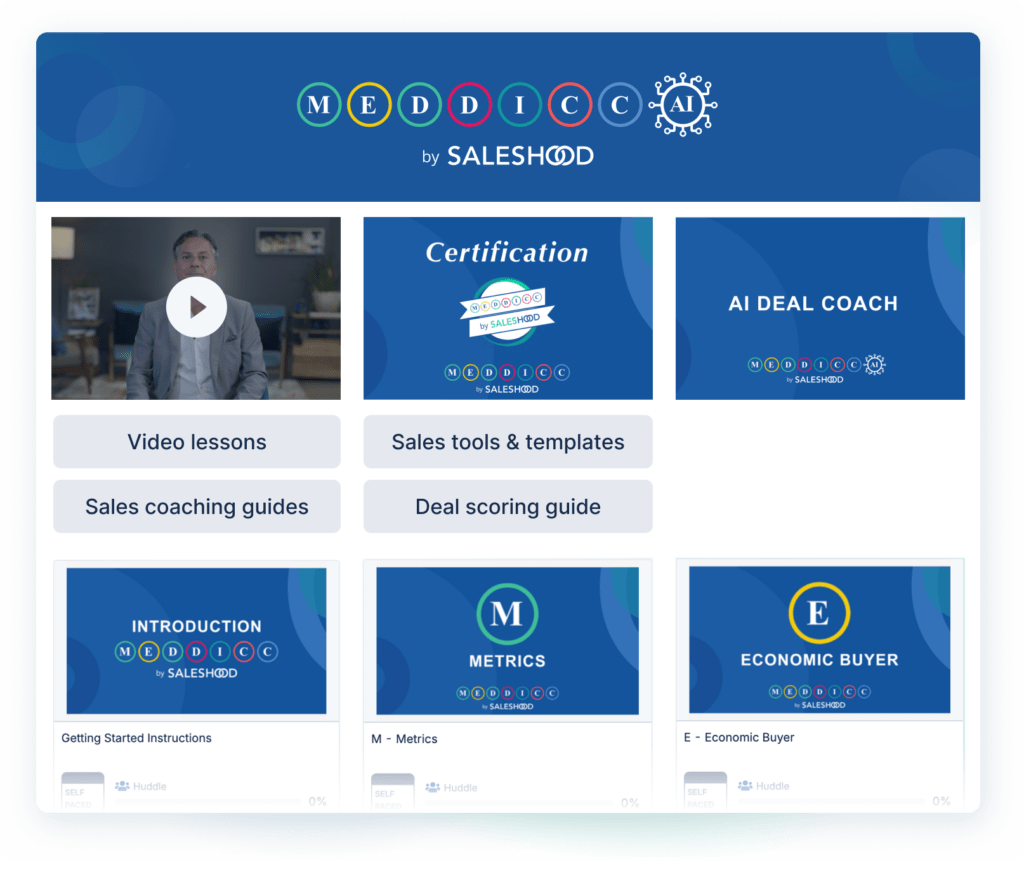Click the AI gear icon in header banner
Screen dimensions: 1024x870
(682, 105)
